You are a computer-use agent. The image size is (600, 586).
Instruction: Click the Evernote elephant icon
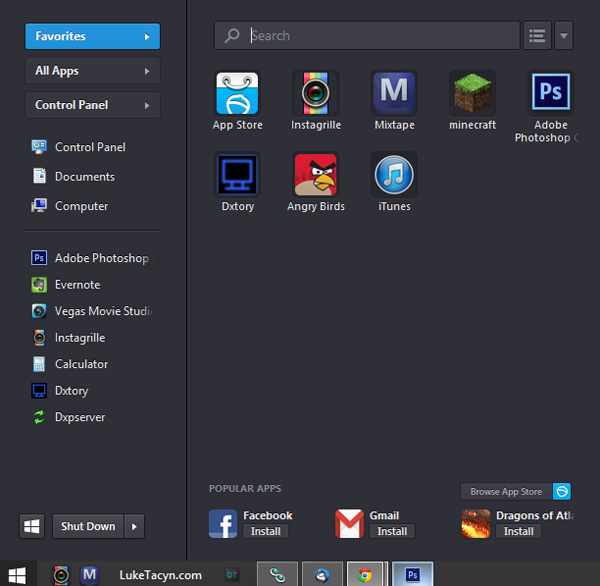pos(39,285)
